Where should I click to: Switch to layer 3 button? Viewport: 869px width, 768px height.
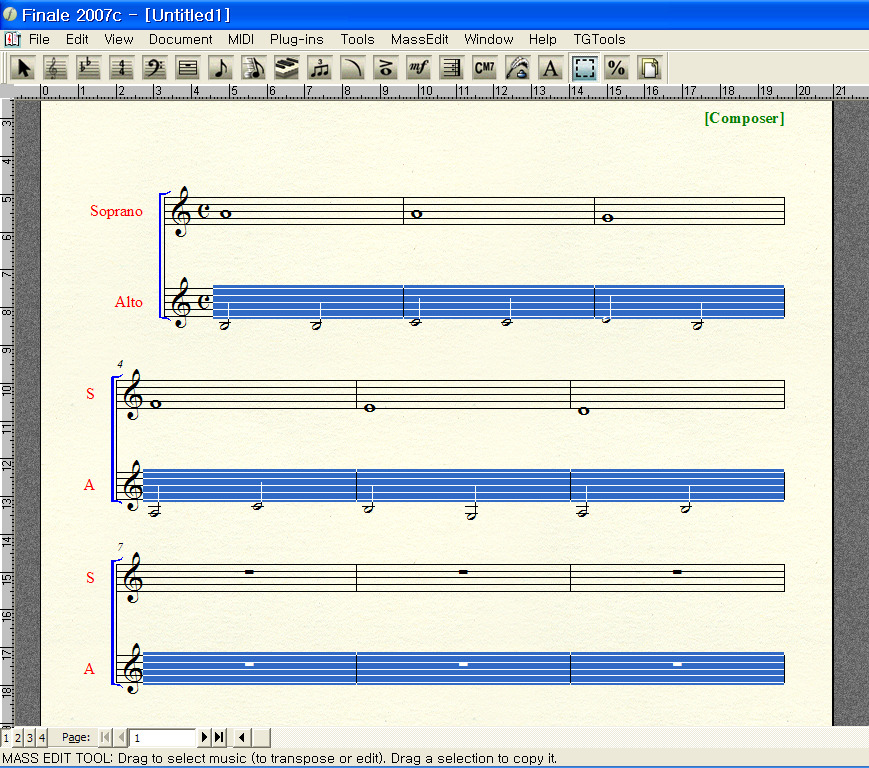(x=30, y=738)
